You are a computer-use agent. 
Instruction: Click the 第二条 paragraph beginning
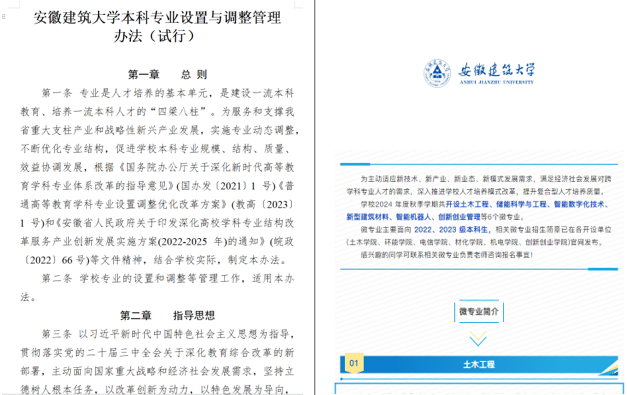57,279
